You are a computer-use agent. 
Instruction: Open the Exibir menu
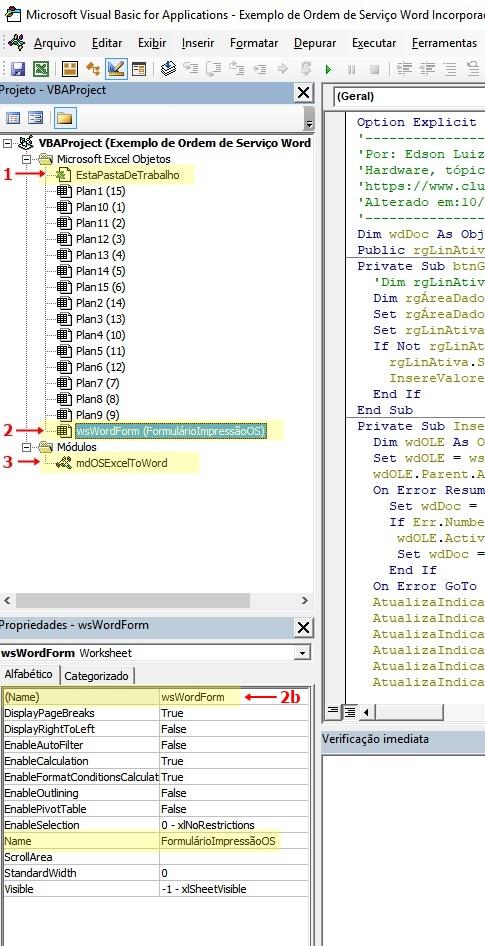pos(152,43)
